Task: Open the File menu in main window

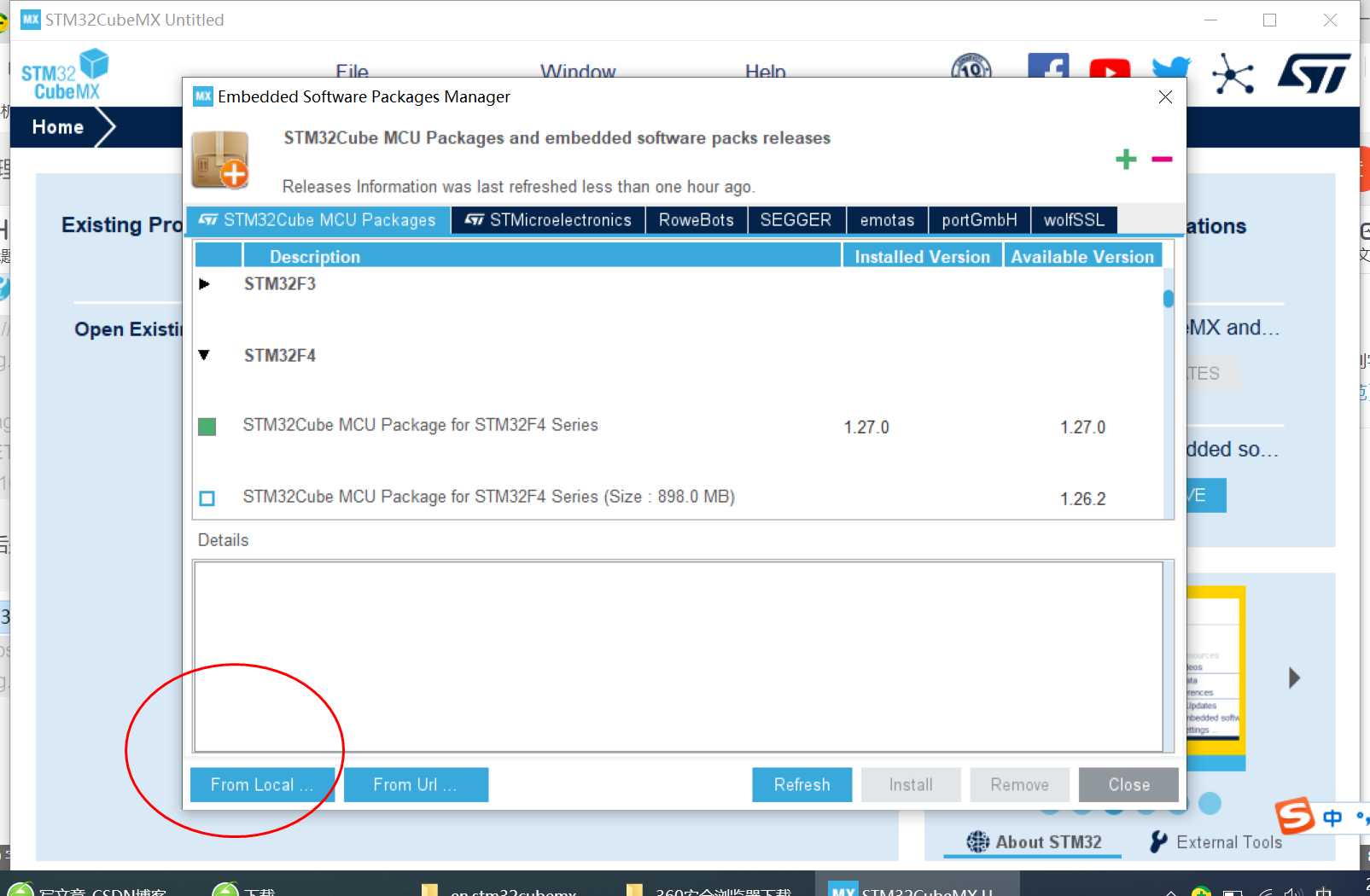Action: pos(352,72)
